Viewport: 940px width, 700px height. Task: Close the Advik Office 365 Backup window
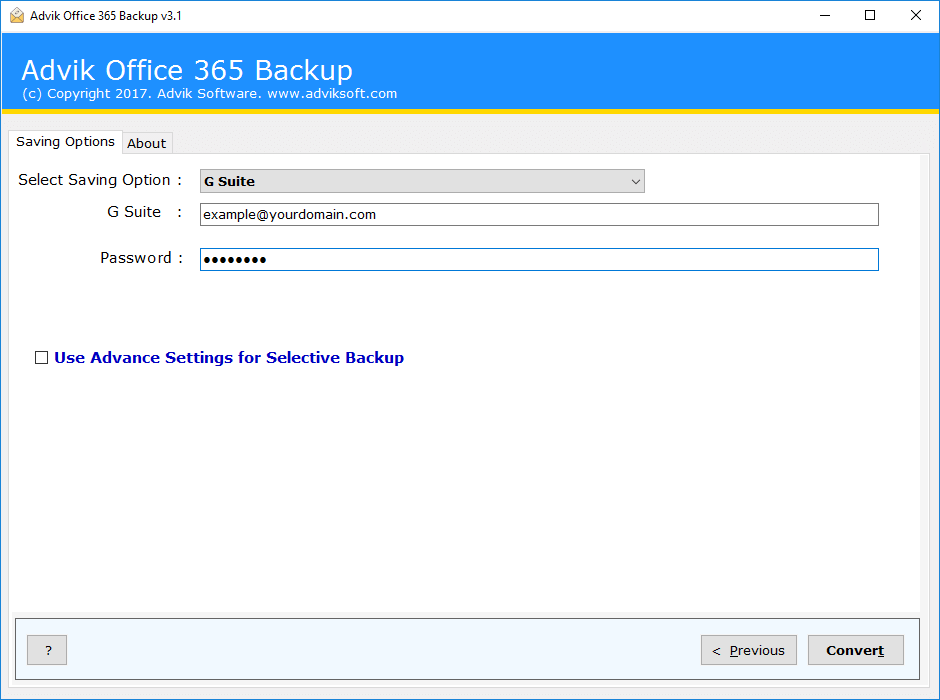pos(915,16)
